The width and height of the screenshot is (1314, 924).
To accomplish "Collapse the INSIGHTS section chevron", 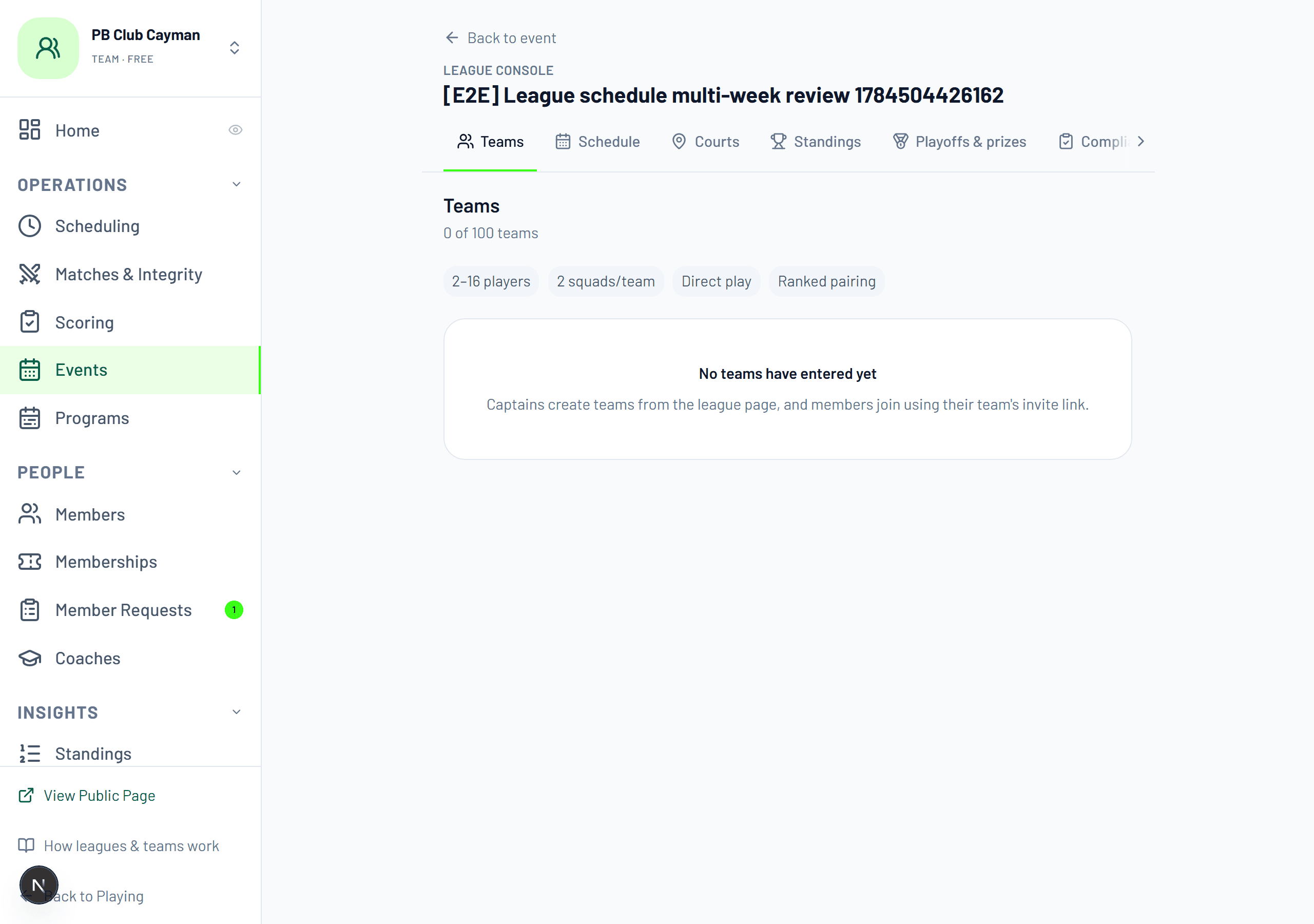I will point(236,711).
